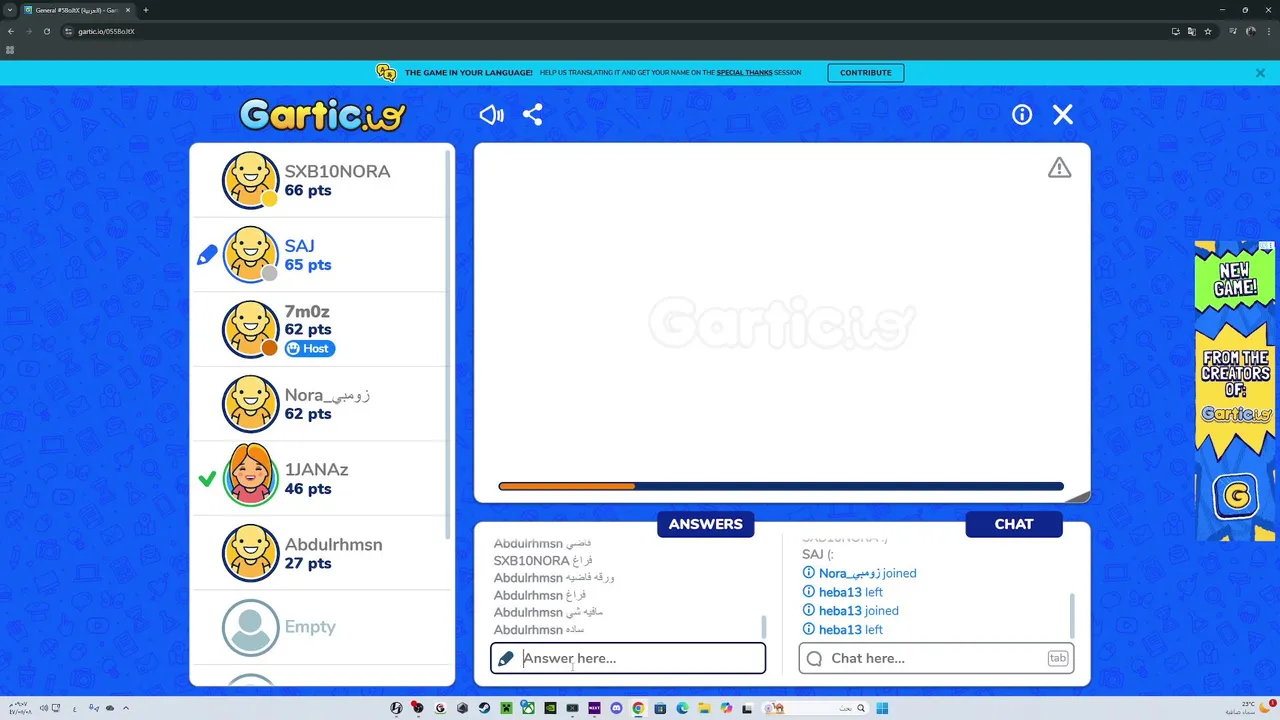Click SAJ's avatar
The width and height of the screenshot is (1280, 720).
coord(250,254)
